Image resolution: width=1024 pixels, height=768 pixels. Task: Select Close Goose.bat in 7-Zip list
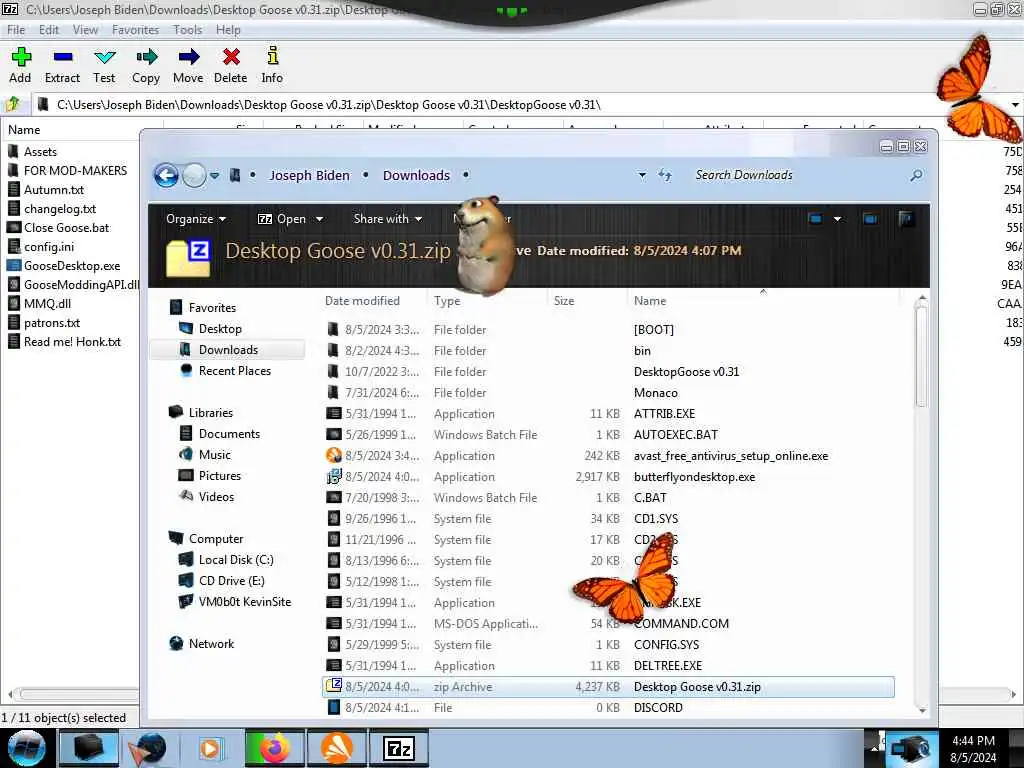click(67, 227)
